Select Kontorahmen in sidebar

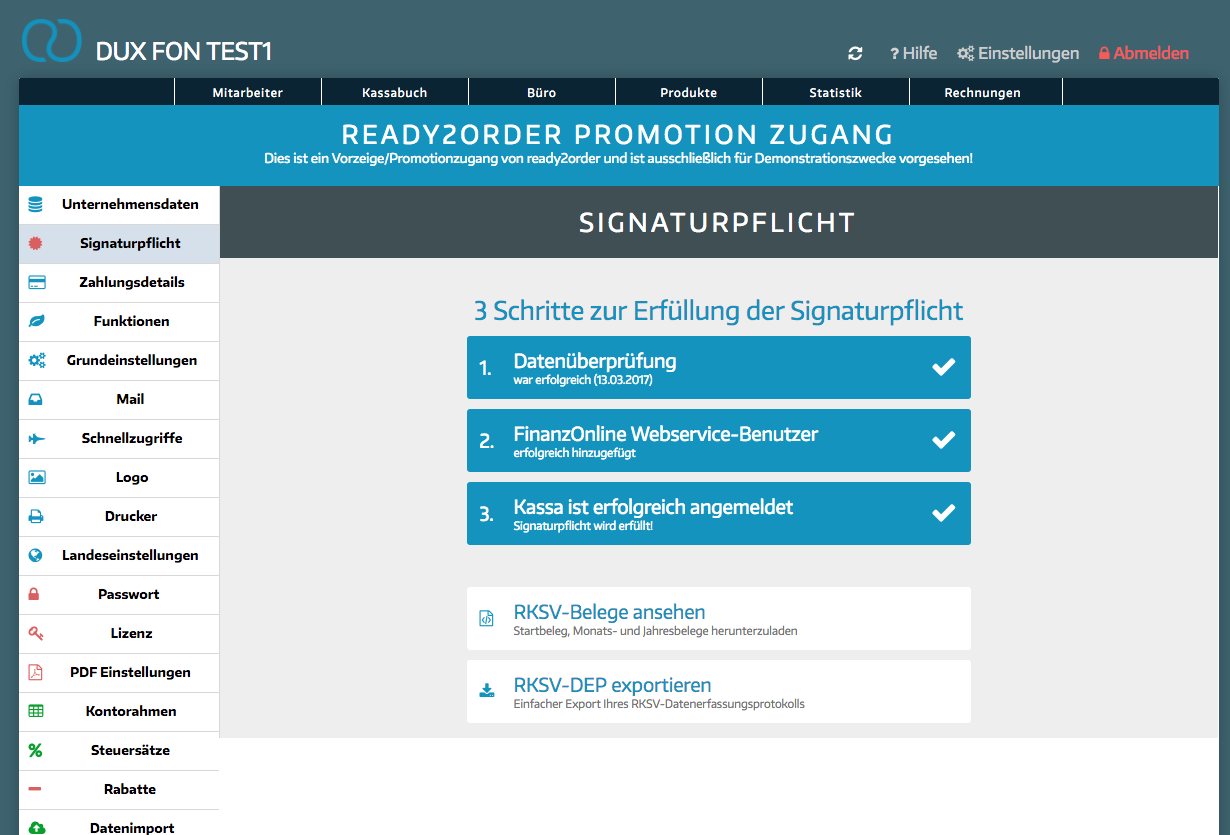coord(119,711)
